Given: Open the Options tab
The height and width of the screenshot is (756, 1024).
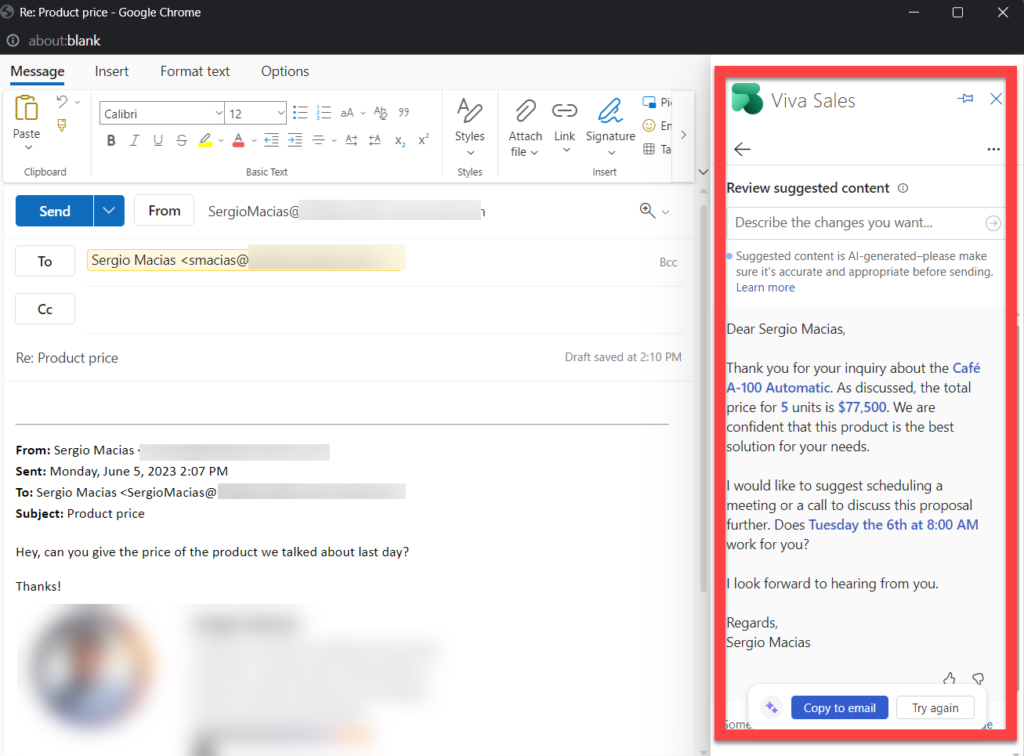Looking at the screenshot, I should click(x=285, y=71).
